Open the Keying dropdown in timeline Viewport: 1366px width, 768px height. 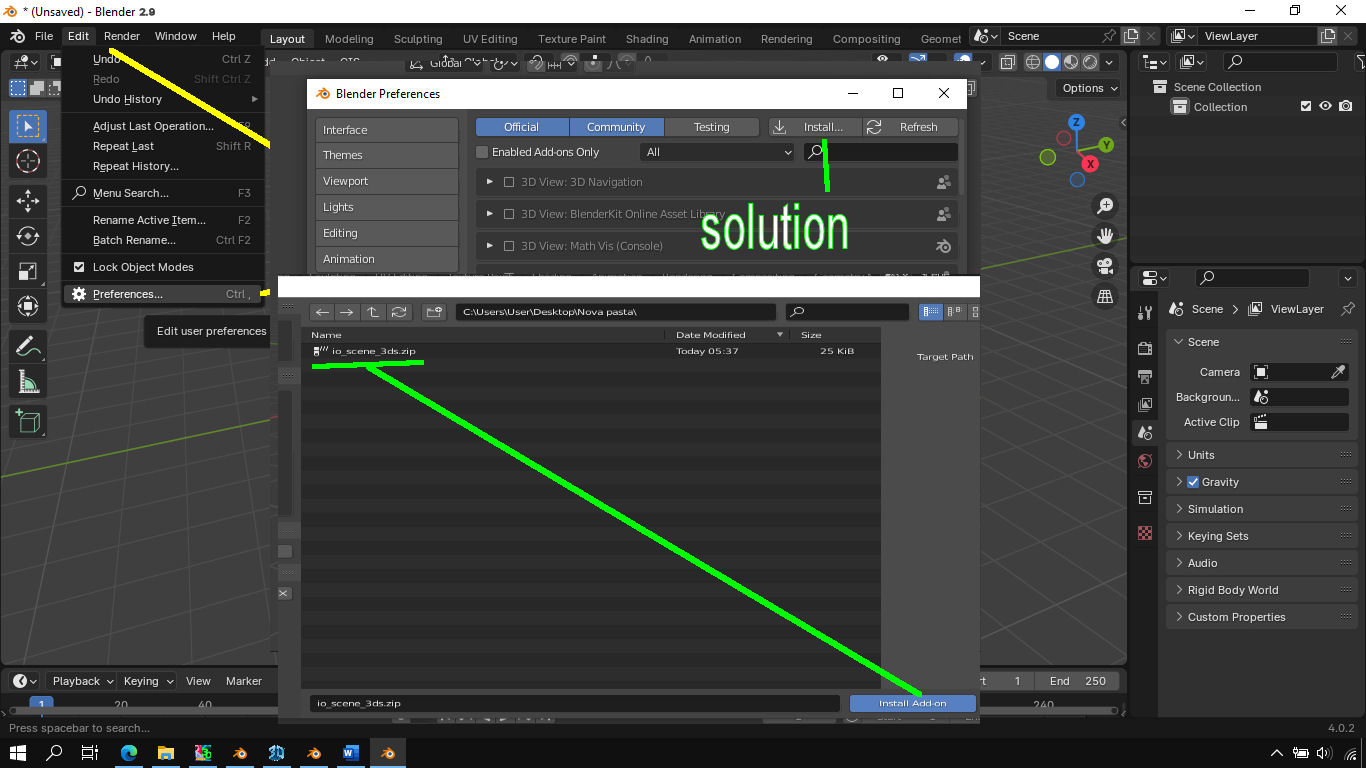tap(148, 681)
